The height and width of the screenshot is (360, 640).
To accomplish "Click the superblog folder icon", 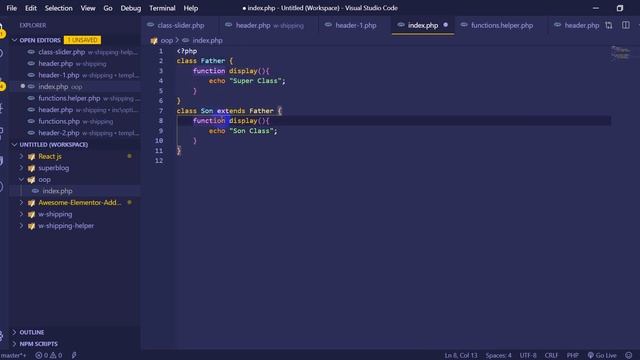I will [31, 168].
